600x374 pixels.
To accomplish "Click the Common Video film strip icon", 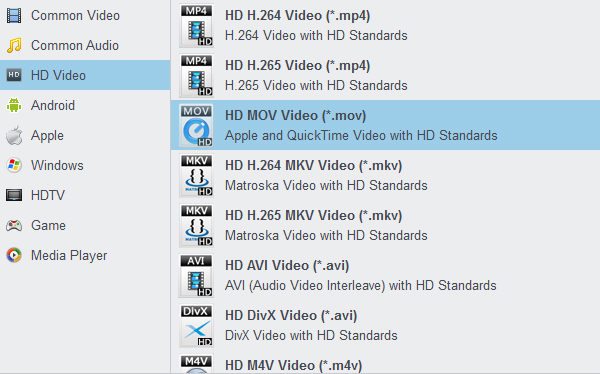I will click(14, 16).
